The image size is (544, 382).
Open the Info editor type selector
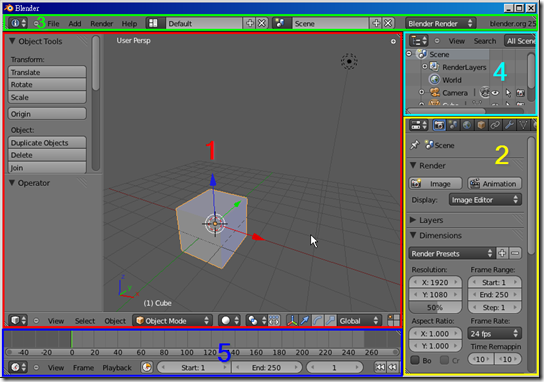(18, 23)
